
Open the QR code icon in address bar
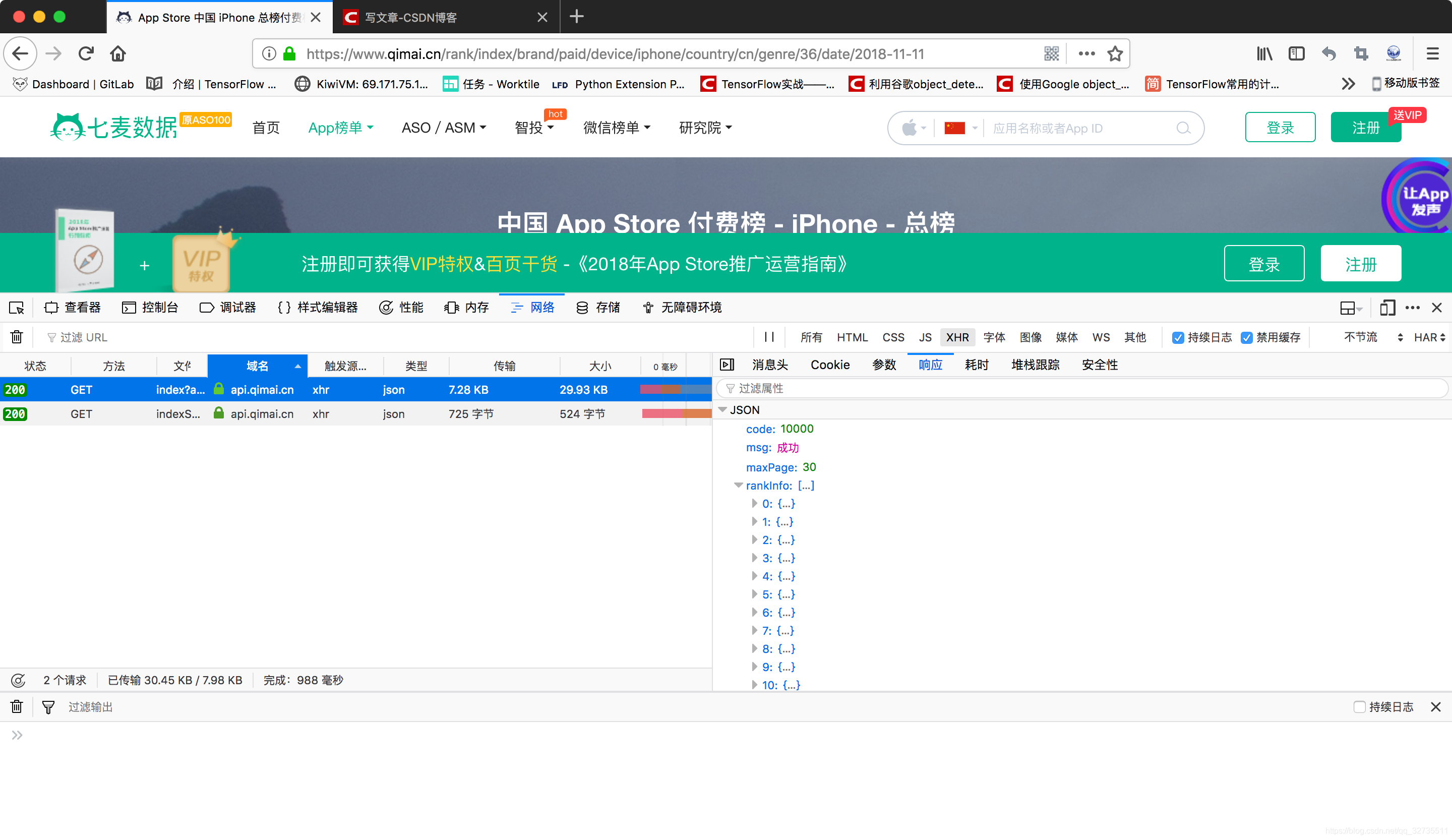(1052, 53)
